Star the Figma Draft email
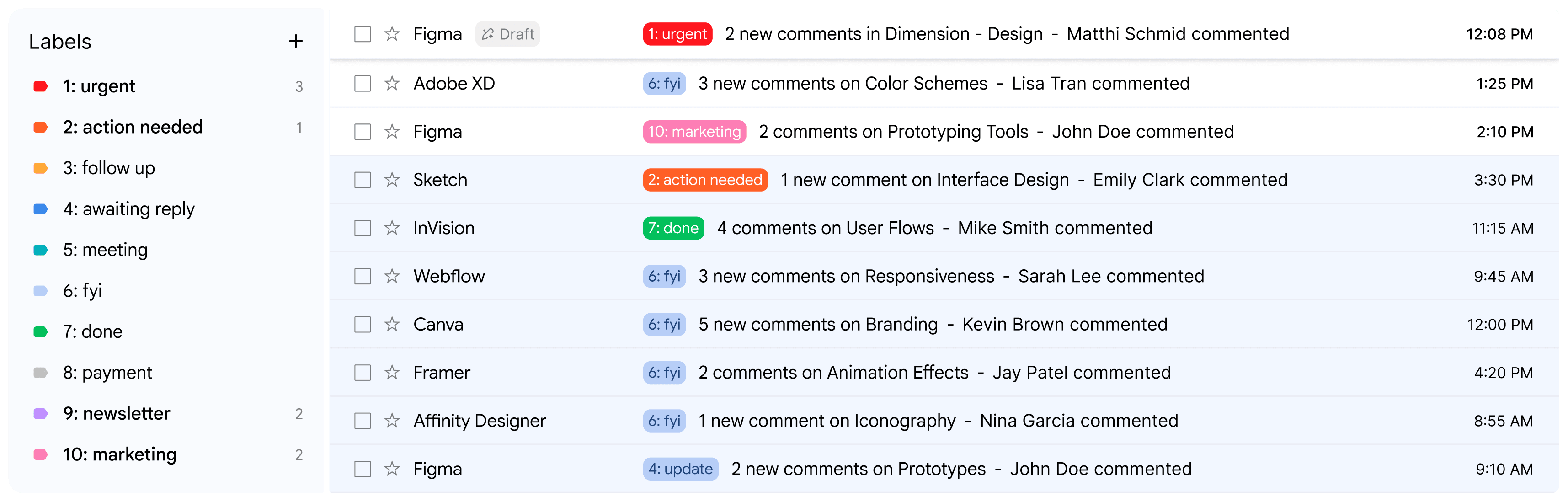Screen dimensions: 1568x502 click(391, 34)
